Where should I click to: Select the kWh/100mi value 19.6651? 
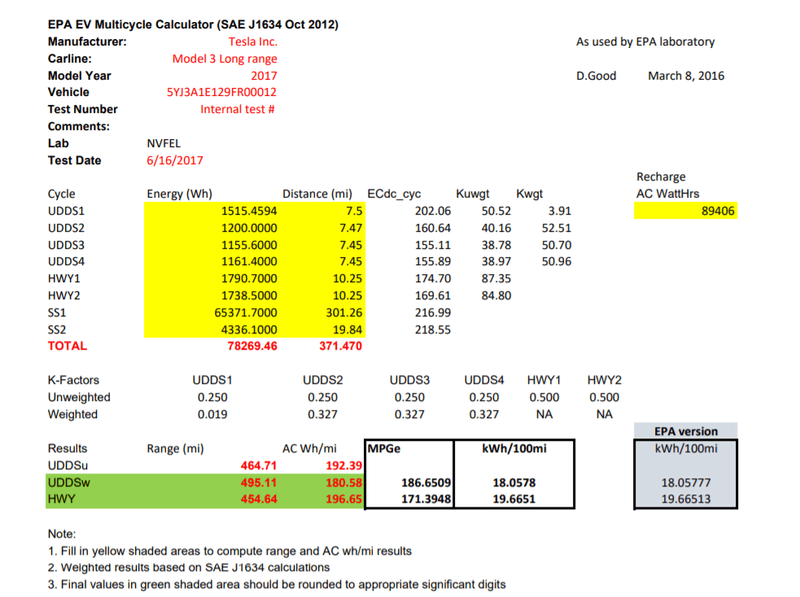coord(514,499)
